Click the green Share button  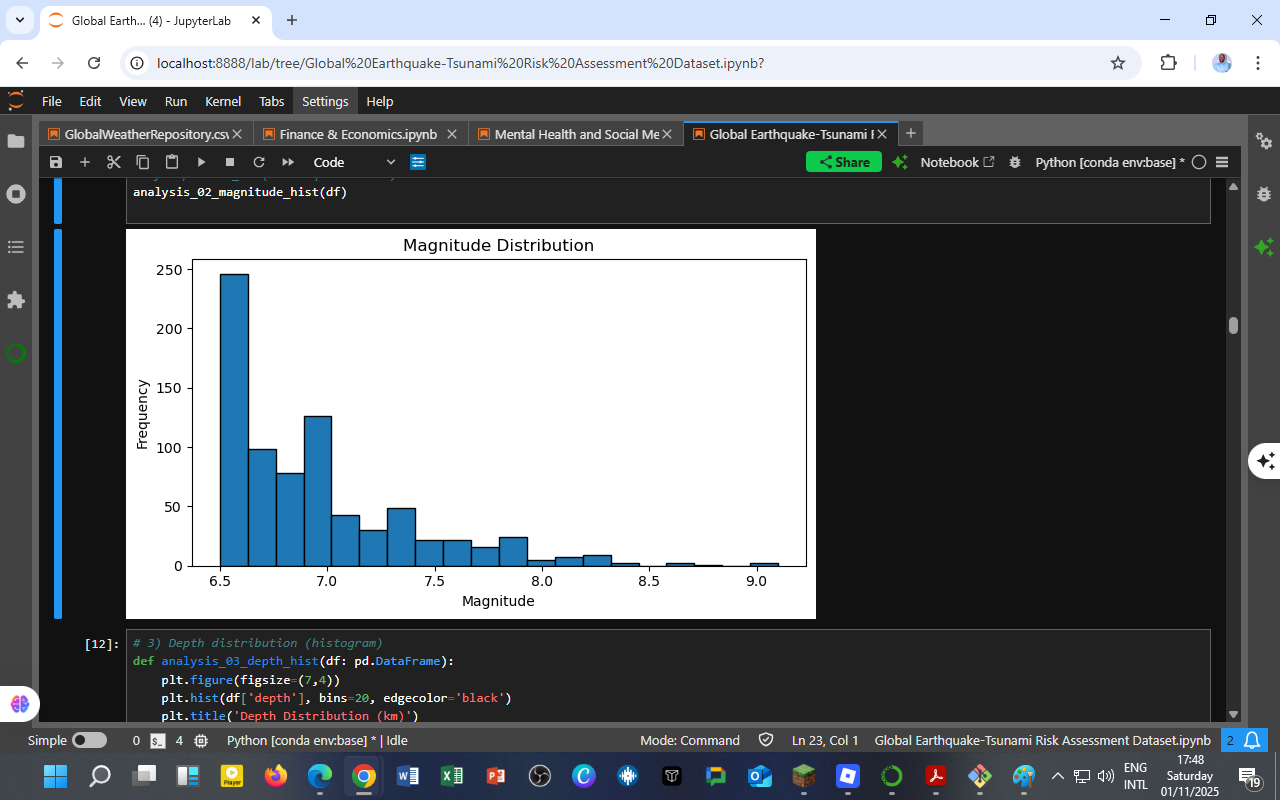[843, 161]
